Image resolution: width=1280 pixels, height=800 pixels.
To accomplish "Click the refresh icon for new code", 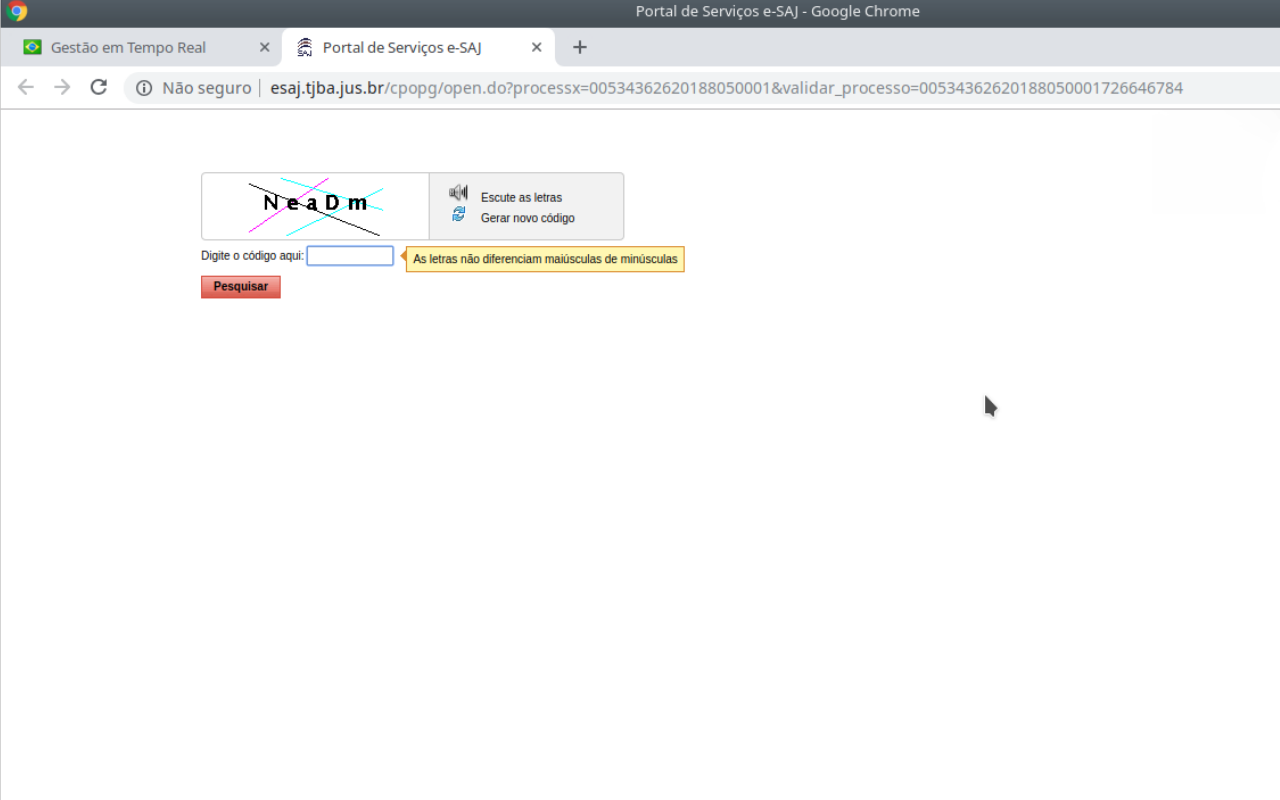I will [458, 214].
